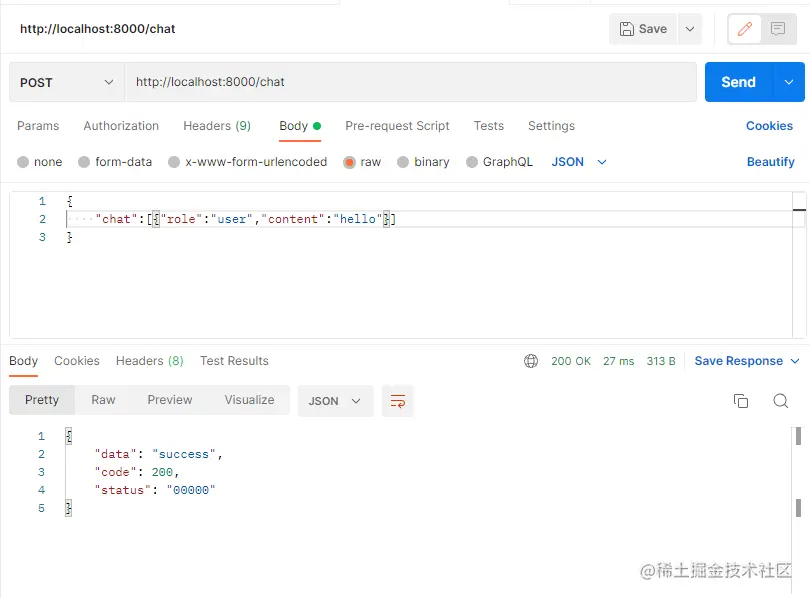Screen dimensions: 810x598
Task: Switch to the Preview response view
Action: [x=170, y=400]
